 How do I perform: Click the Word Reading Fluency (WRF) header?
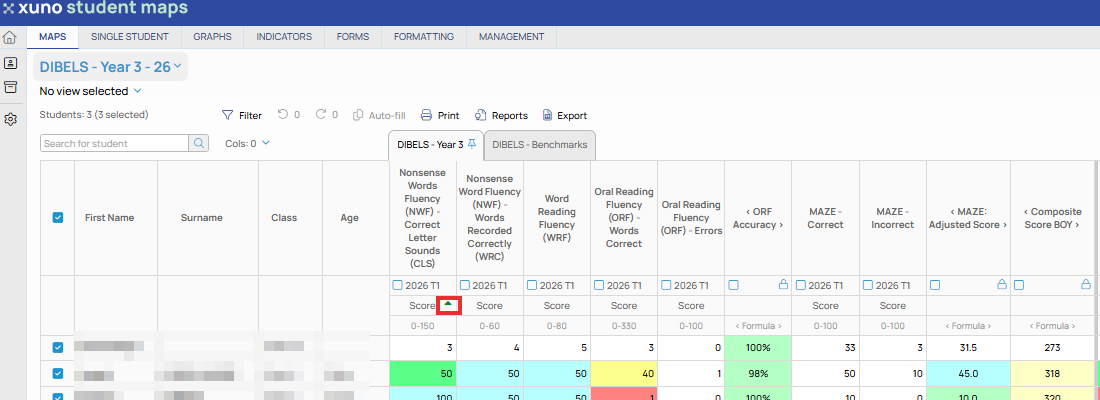pyautogui.click(x=557, y=218)
